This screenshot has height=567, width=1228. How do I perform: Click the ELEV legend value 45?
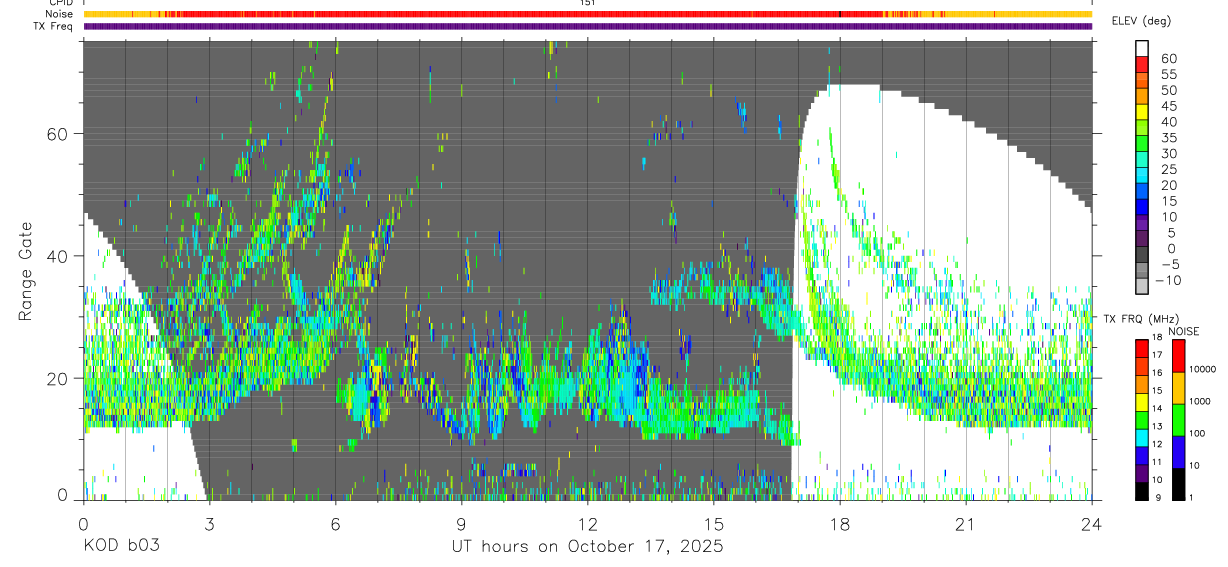pyautogui.click(x=1167, y=106)
